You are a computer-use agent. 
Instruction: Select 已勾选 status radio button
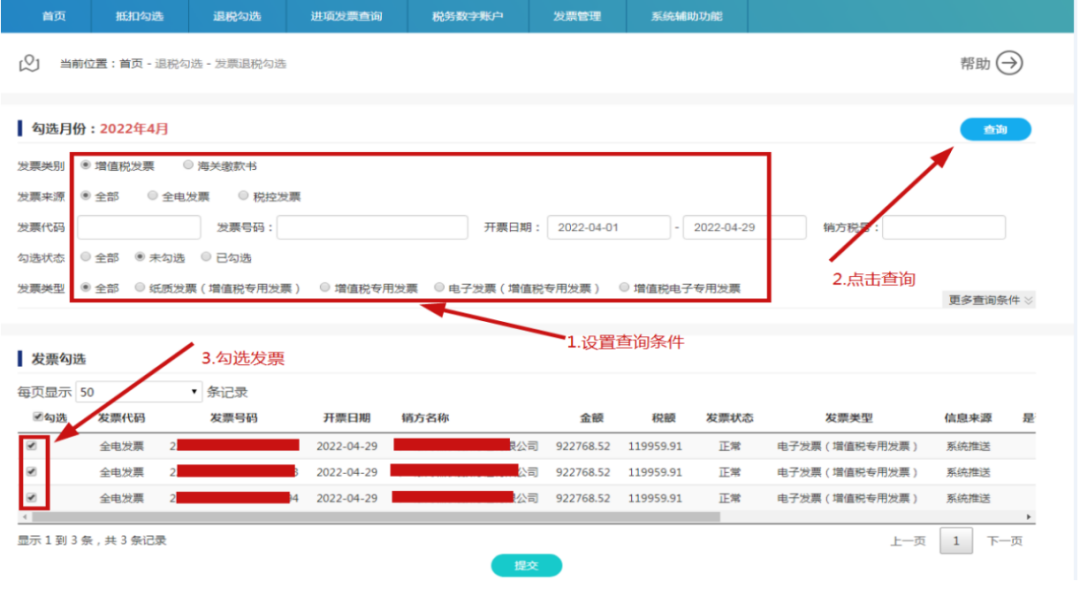[x=207, y=257]
